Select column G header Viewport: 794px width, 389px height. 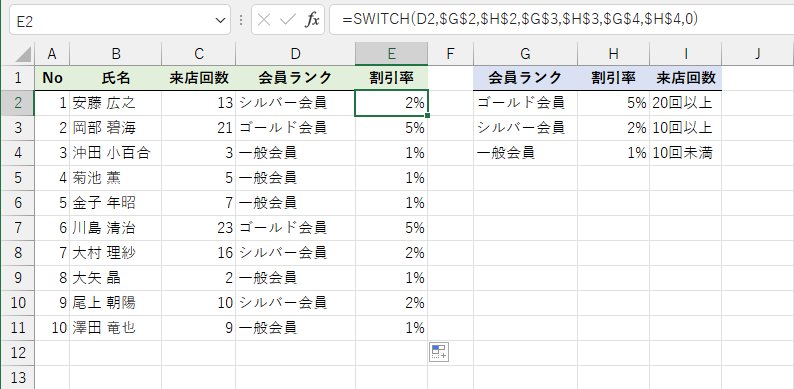(526, 54)
